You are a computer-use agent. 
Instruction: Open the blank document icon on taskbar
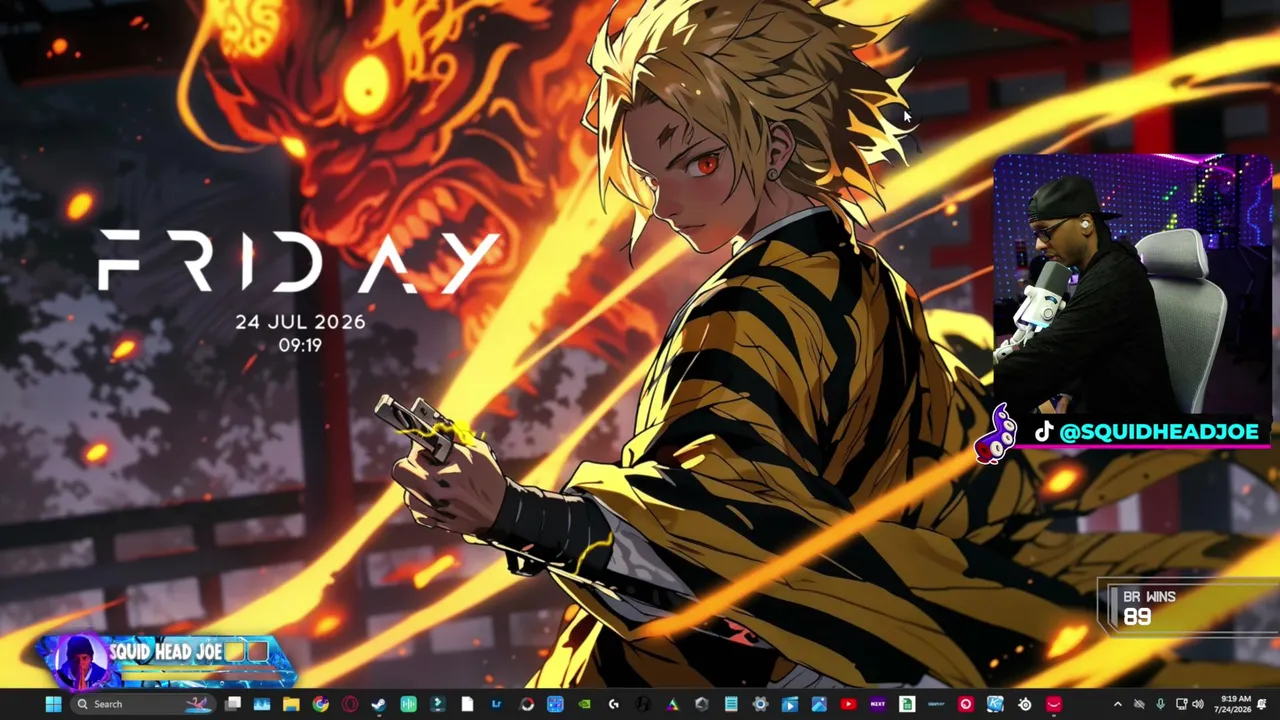click(x=467, y=704)
